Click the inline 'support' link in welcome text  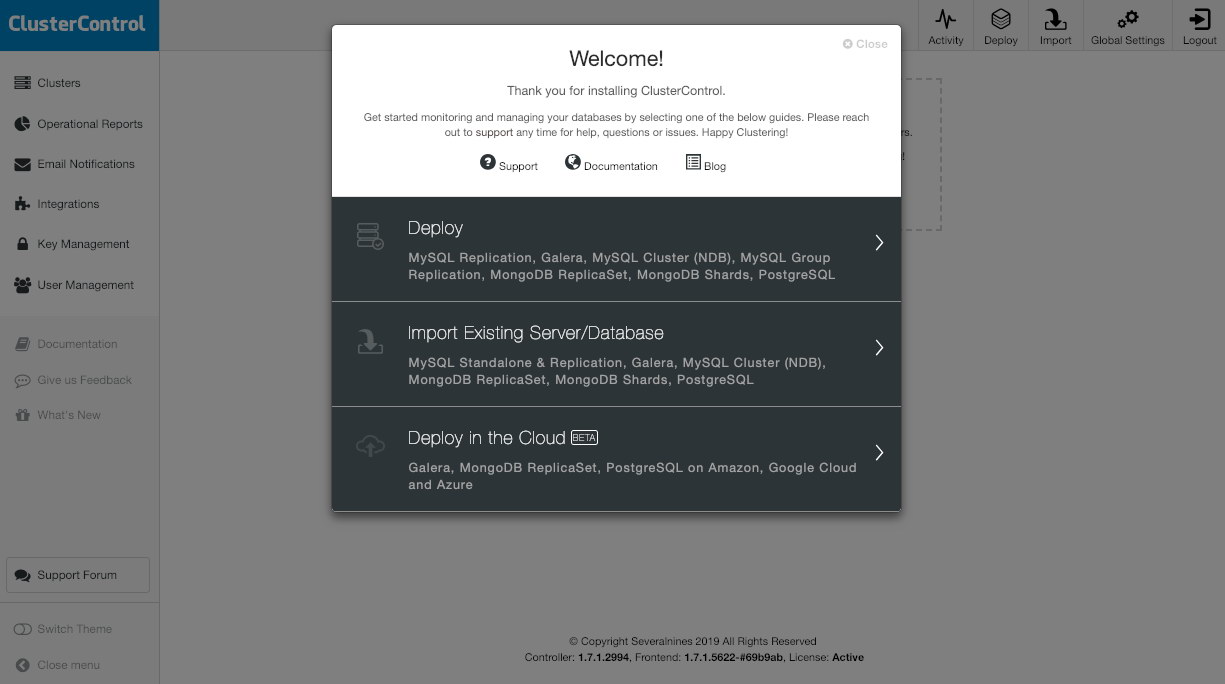494,132
